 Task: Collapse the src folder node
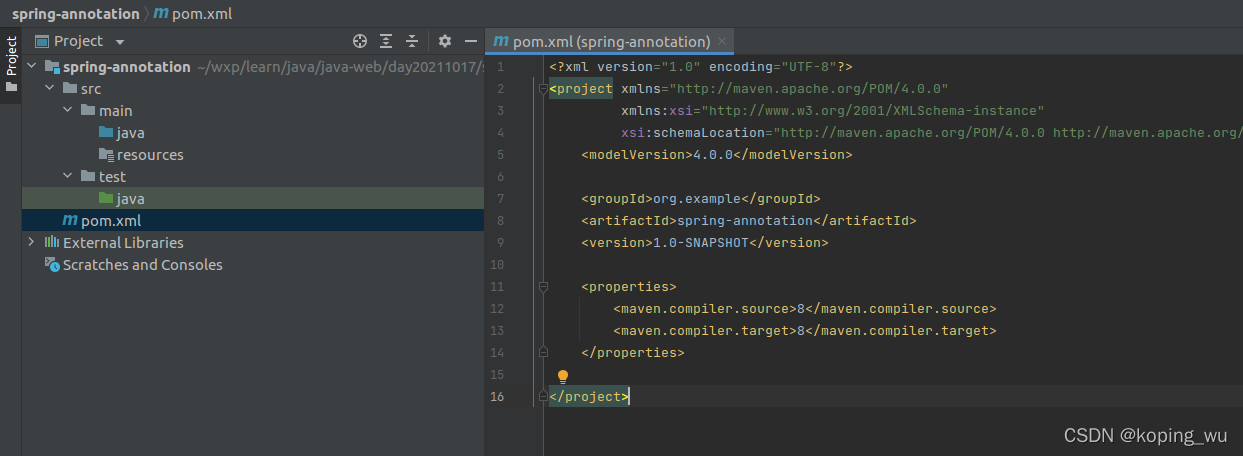click(50, 88)
